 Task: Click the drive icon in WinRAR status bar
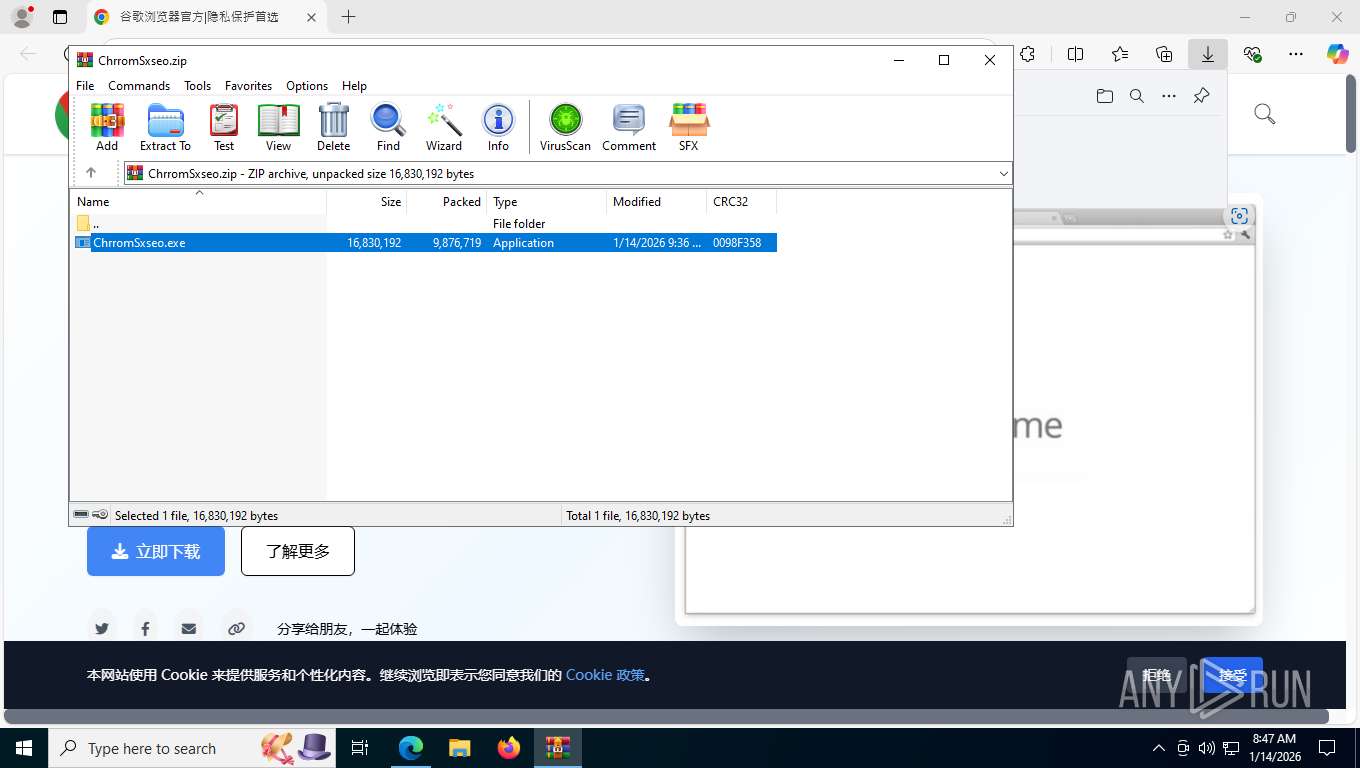tap(81, 515)
